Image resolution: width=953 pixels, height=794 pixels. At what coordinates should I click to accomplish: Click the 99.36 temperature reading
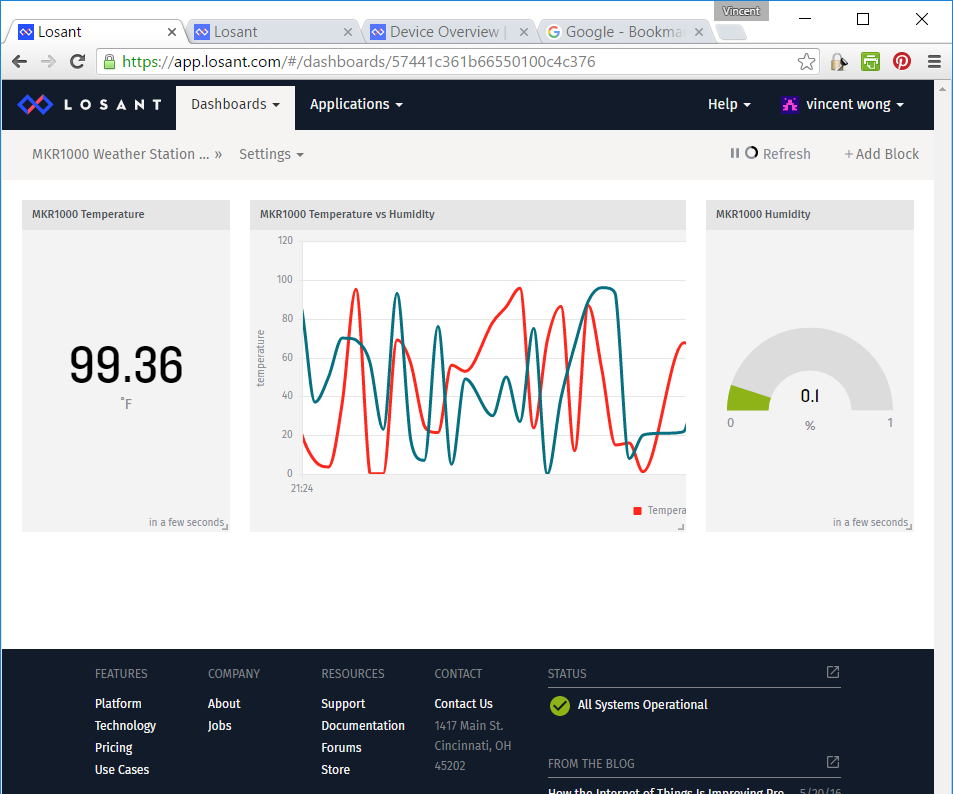126,365
